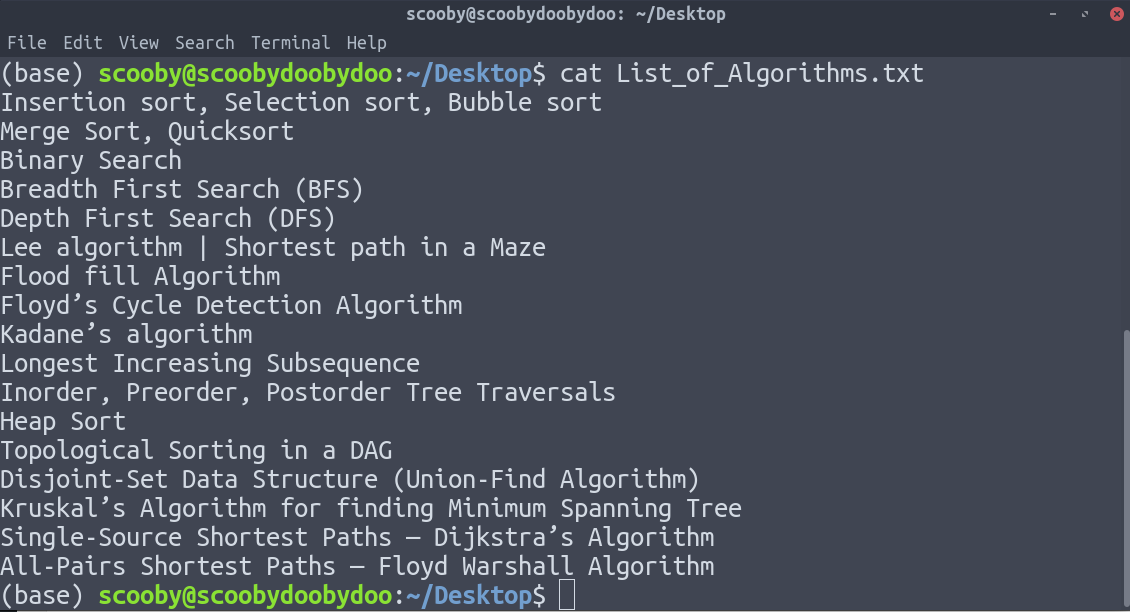Click the Longest Increasing Subsequence line

(x=210, y=363)
